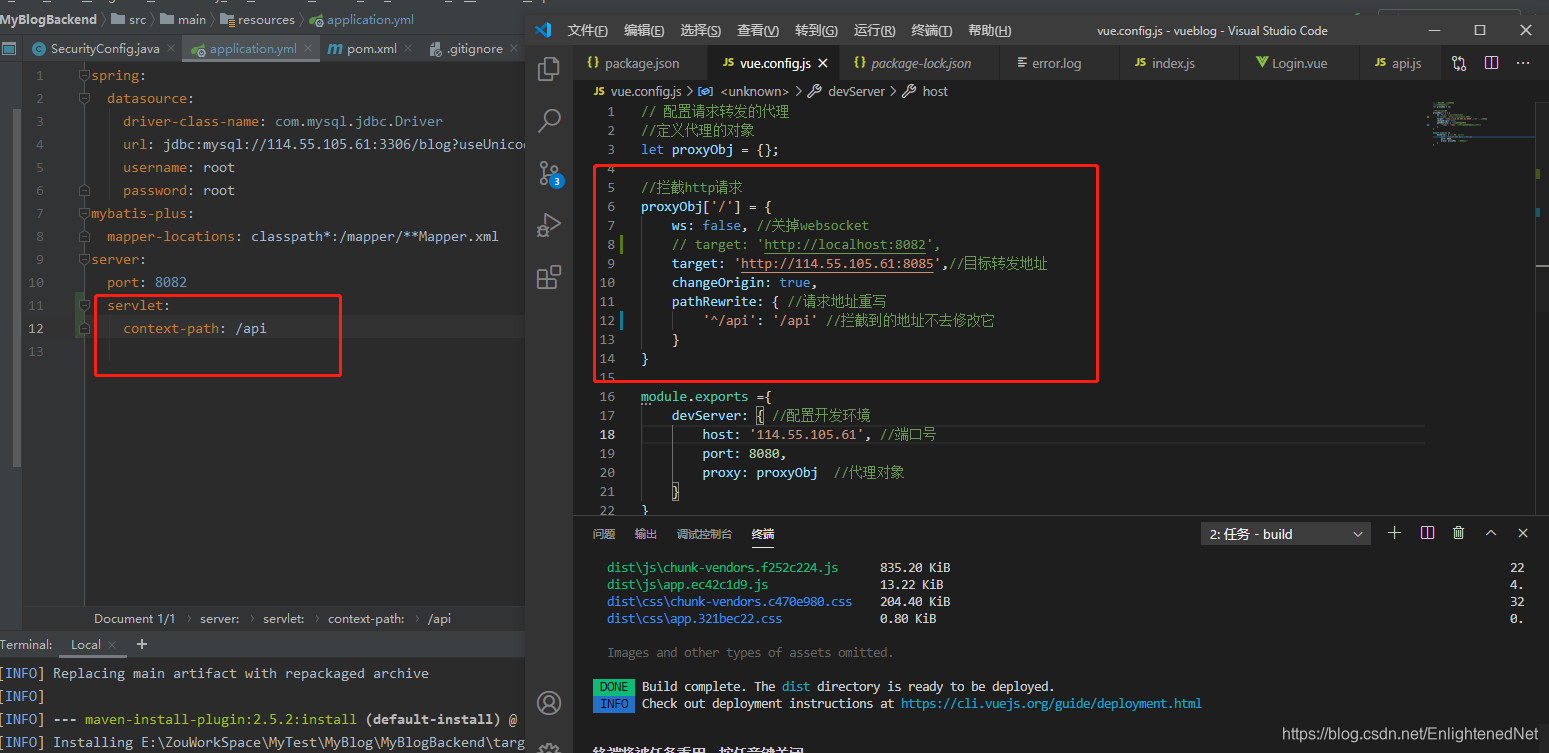Screen dimensions: 1549x753
Task: Add a new IntelliJ terminal session
Action: click(x=142, y=644)
